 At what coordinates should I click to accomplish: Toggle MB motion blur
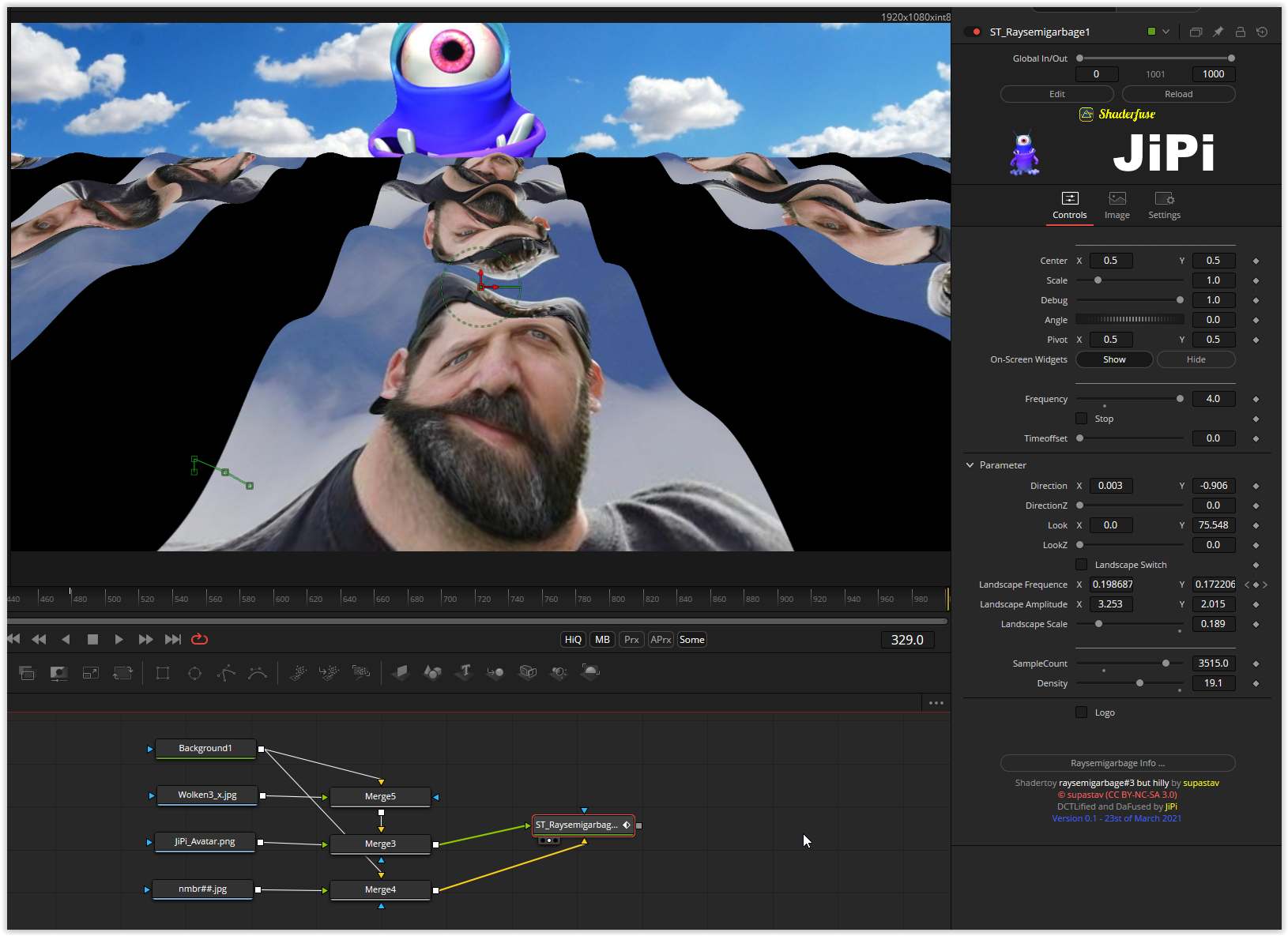(x=602, y=640)
